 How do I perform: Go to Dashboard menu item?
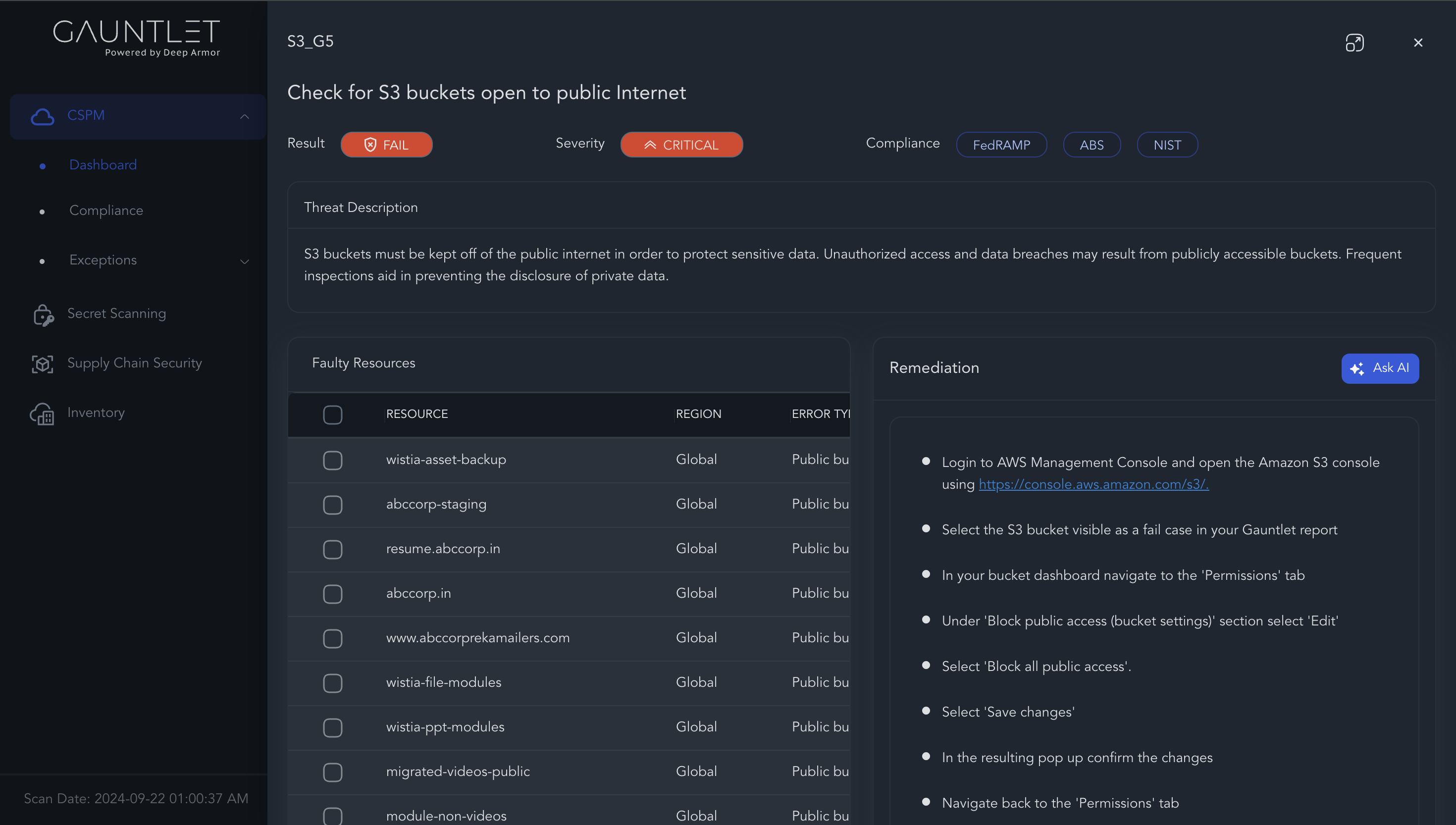[x=103, y=165]
